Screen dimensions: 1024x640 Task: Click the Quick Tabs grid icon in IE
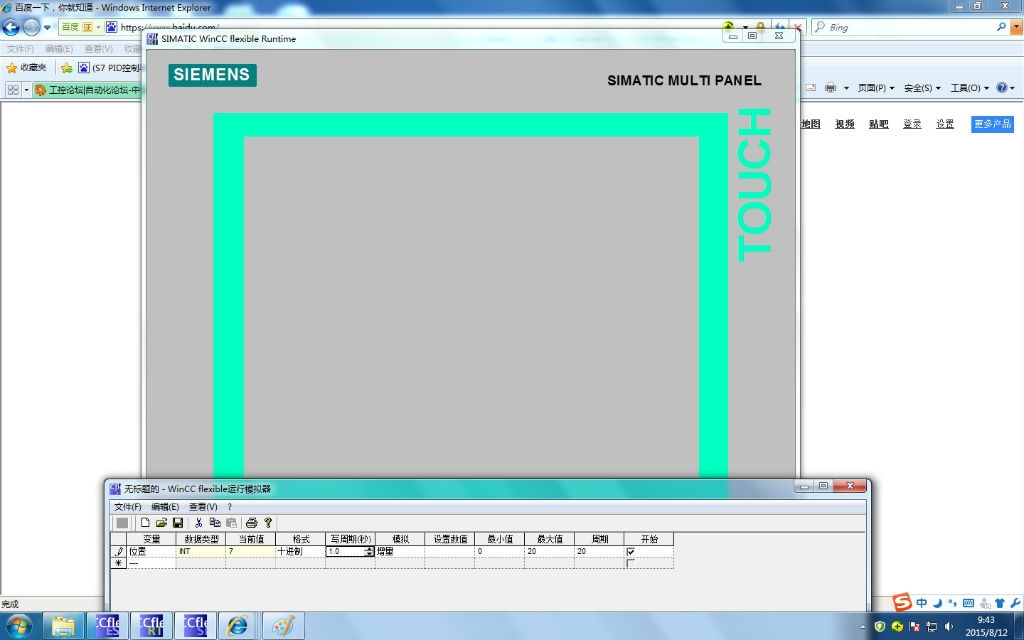[13, 89]
